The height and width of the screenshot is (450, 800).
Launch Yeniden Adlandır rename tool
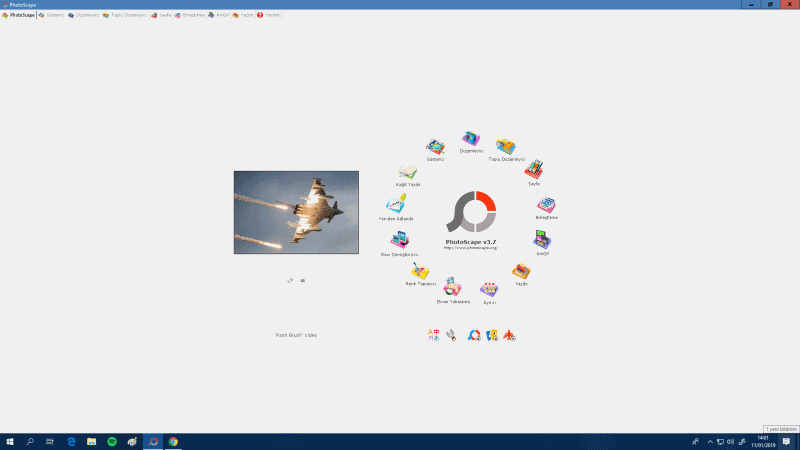point(397,204)
